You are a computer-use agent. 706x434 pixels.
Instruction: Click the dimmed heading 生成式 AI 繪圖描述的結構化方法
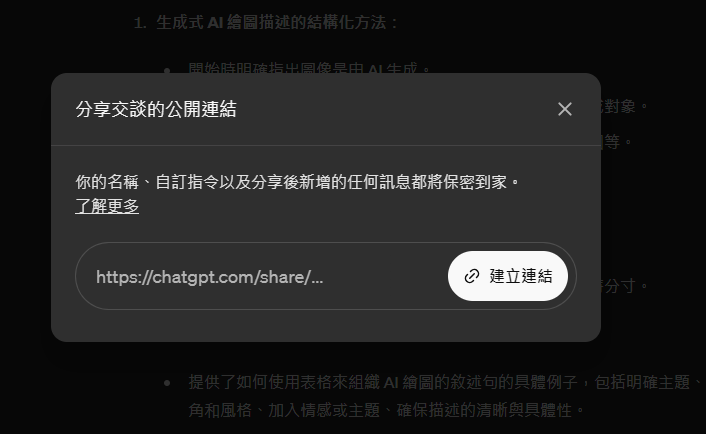pos(277,23)
